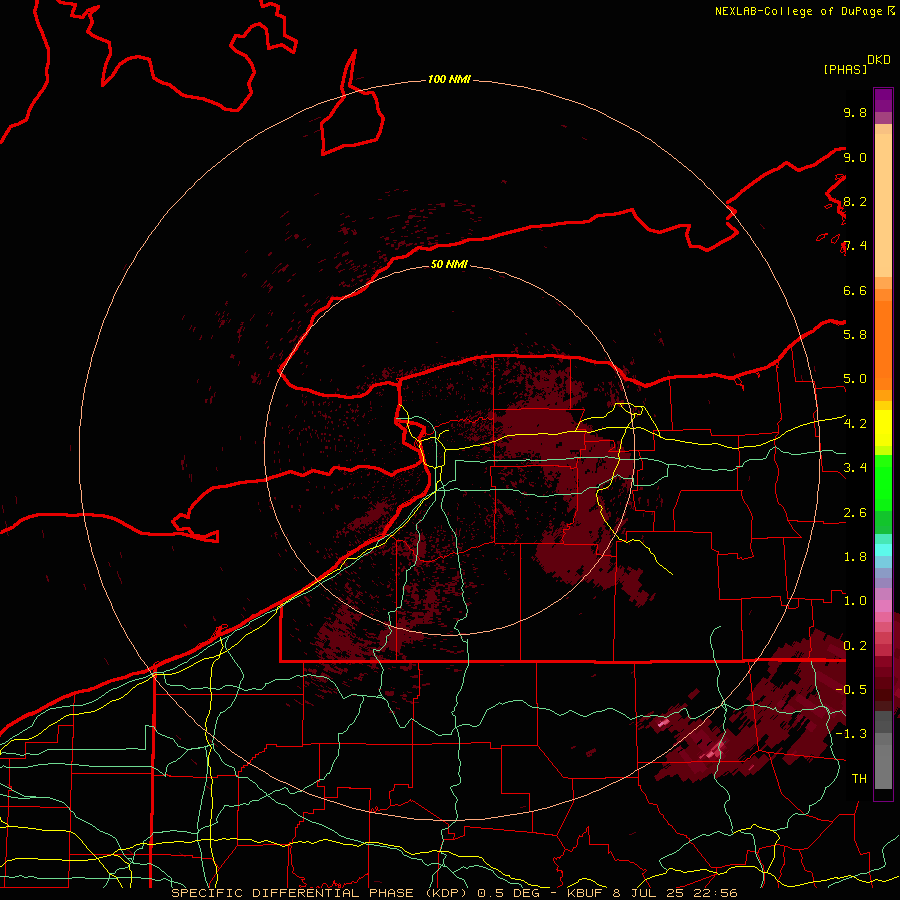Click the [PHAS] legend heading
This screenshot has height=900, width=900.
tap(845, 69)
